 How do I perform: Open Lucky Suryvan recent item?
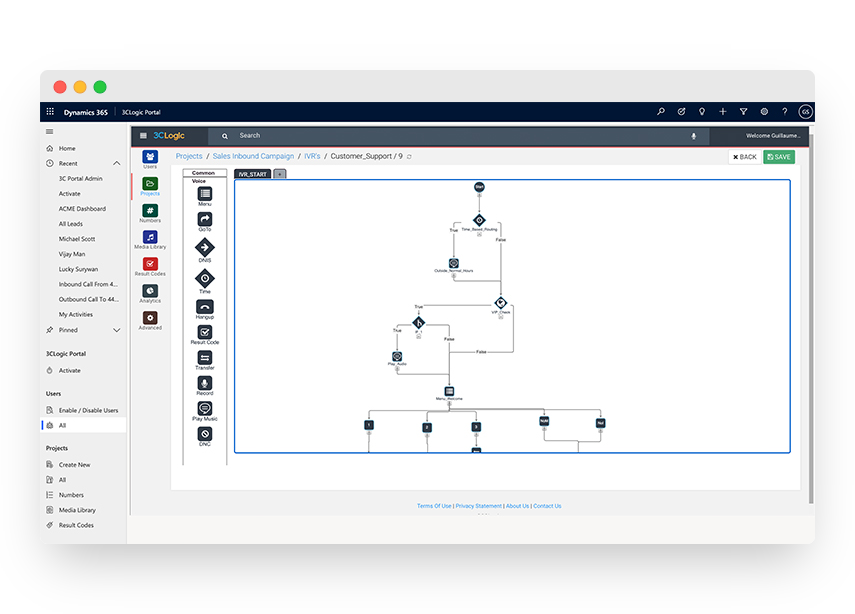click(79, 269)
